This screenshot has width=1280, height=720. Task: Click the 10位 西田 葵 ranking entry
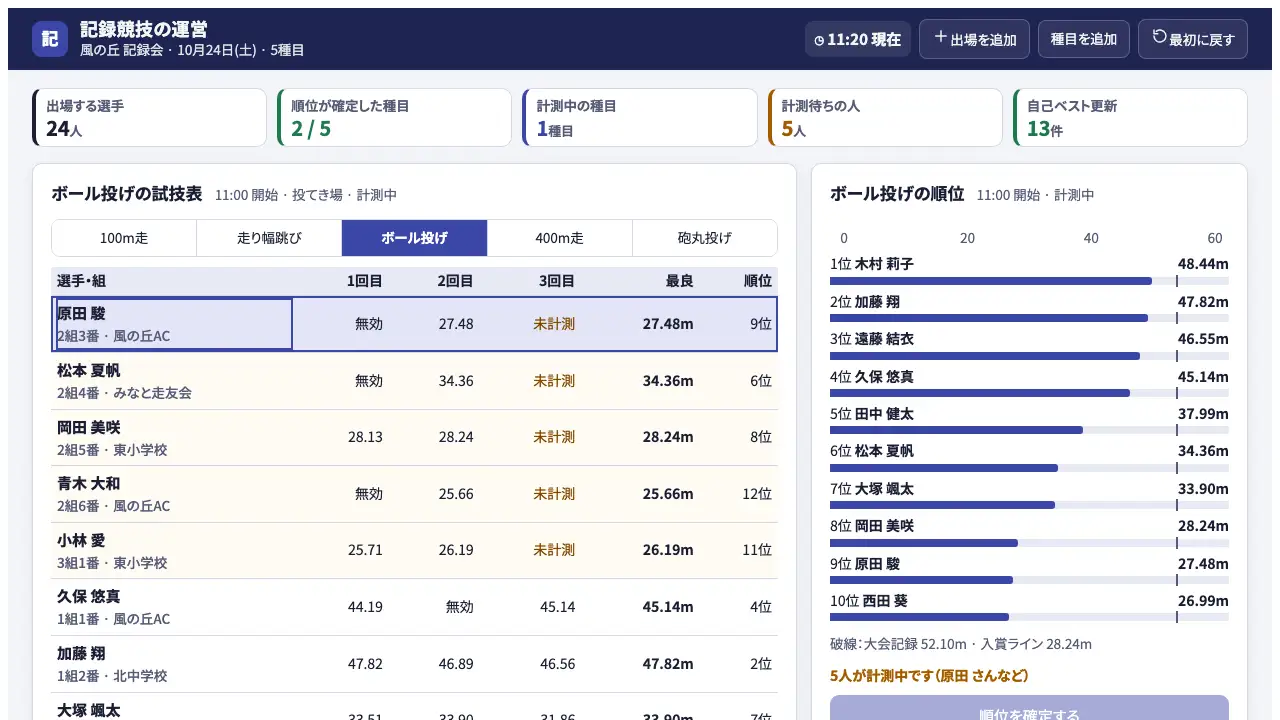1029,607
